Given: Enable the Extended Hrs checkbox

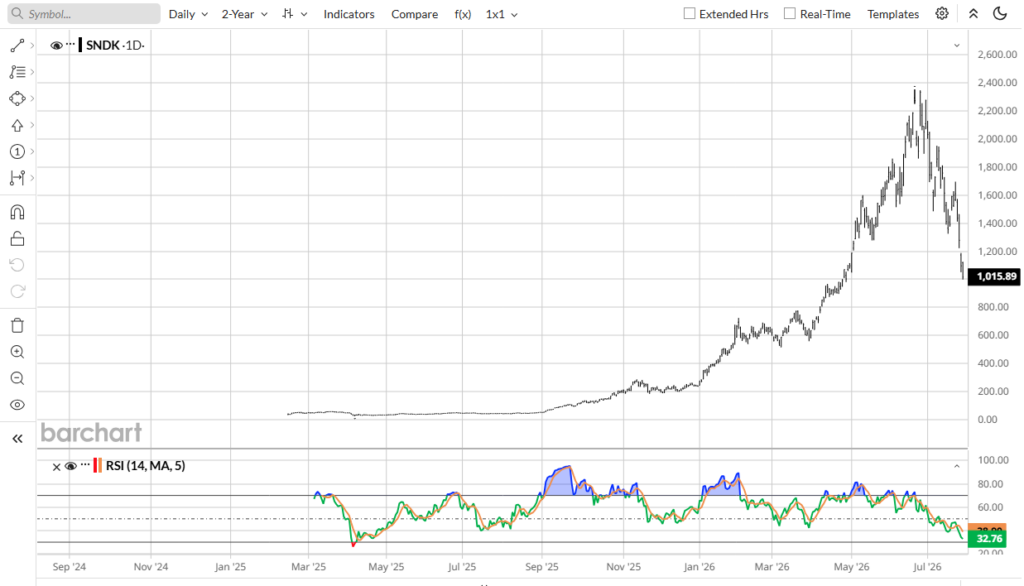Looking at the screenshot, I should [x=689, y=13].
